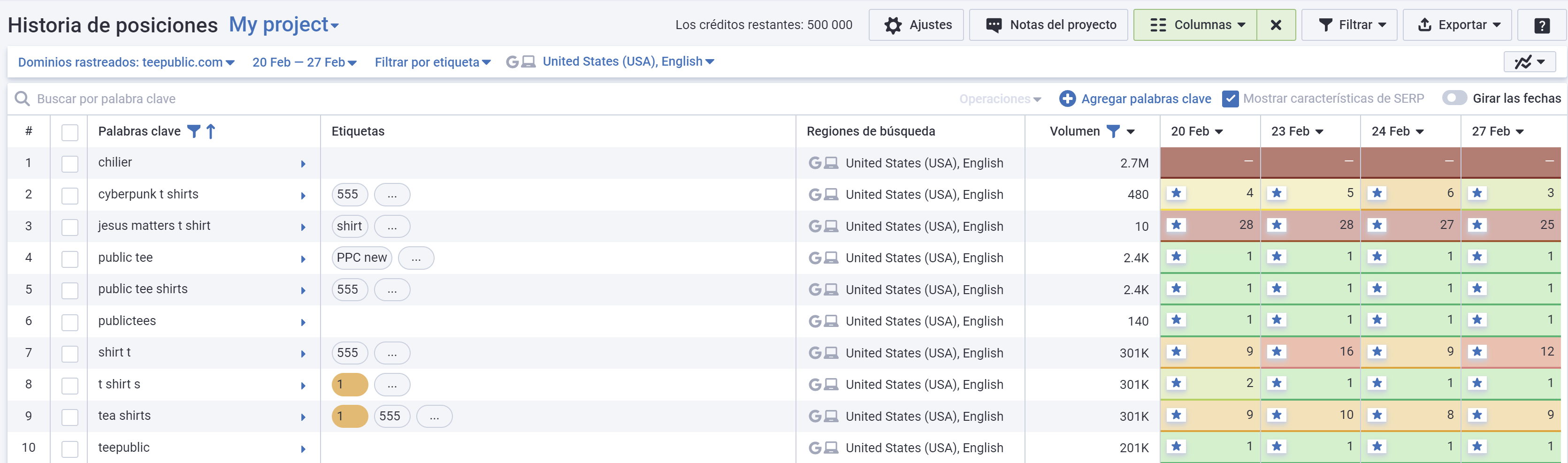Click the help question mark icon
1568x463 pixels.
click(x=1541, y=25)
